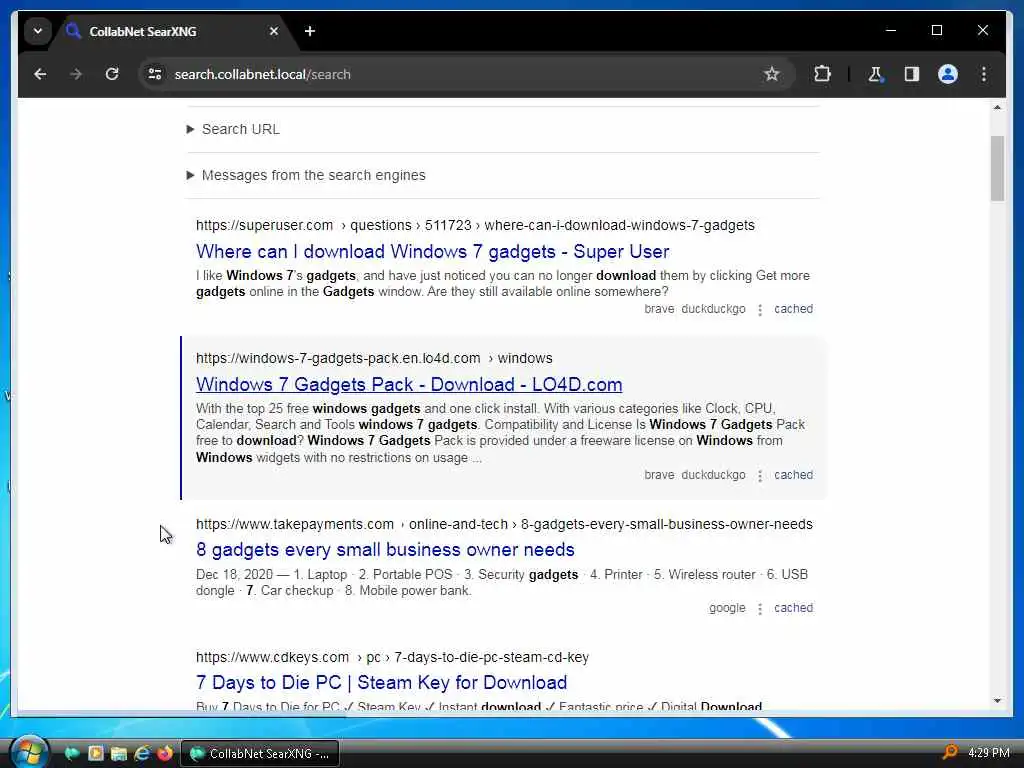Open the media player taskbar icon
This screenshot has height=768, width=1024.
pyautogui.click(x=95, y=754)
